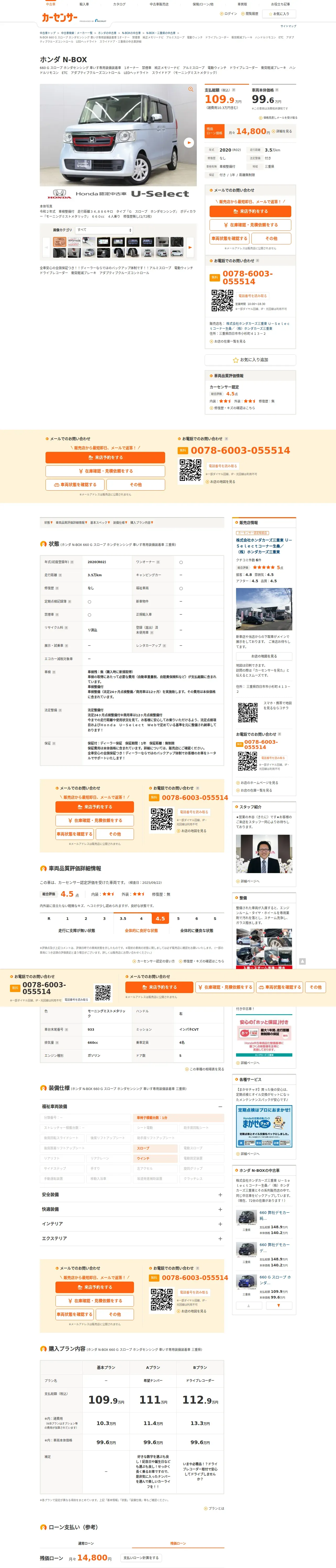Click カーセンサー認定の使い方 link
The width and height of the screenshot is (336, 1568).
tap(154, 961)
